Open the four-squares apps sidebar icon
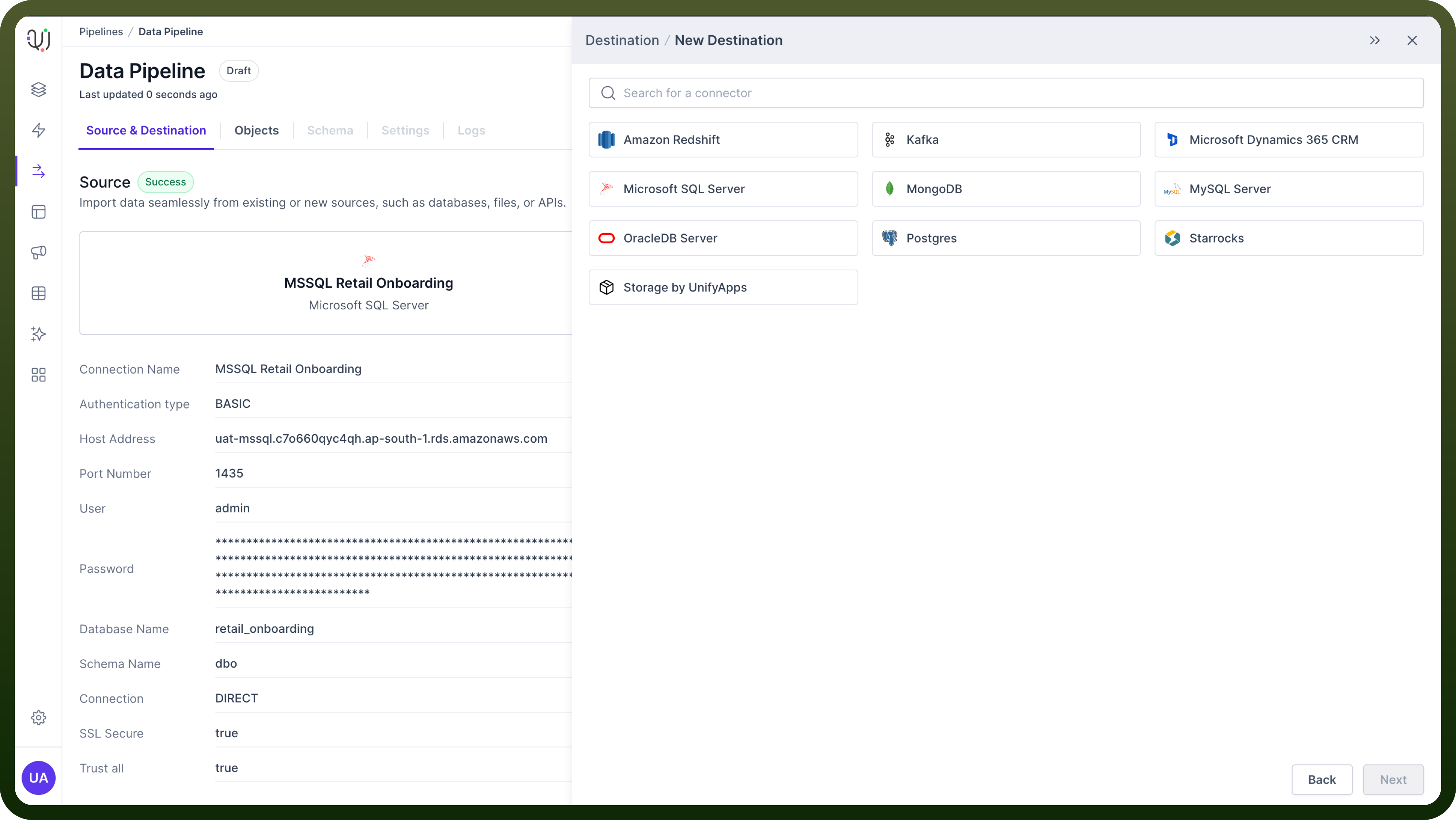Viewport: 1456px width, 820px height. (x=38, y=375)
